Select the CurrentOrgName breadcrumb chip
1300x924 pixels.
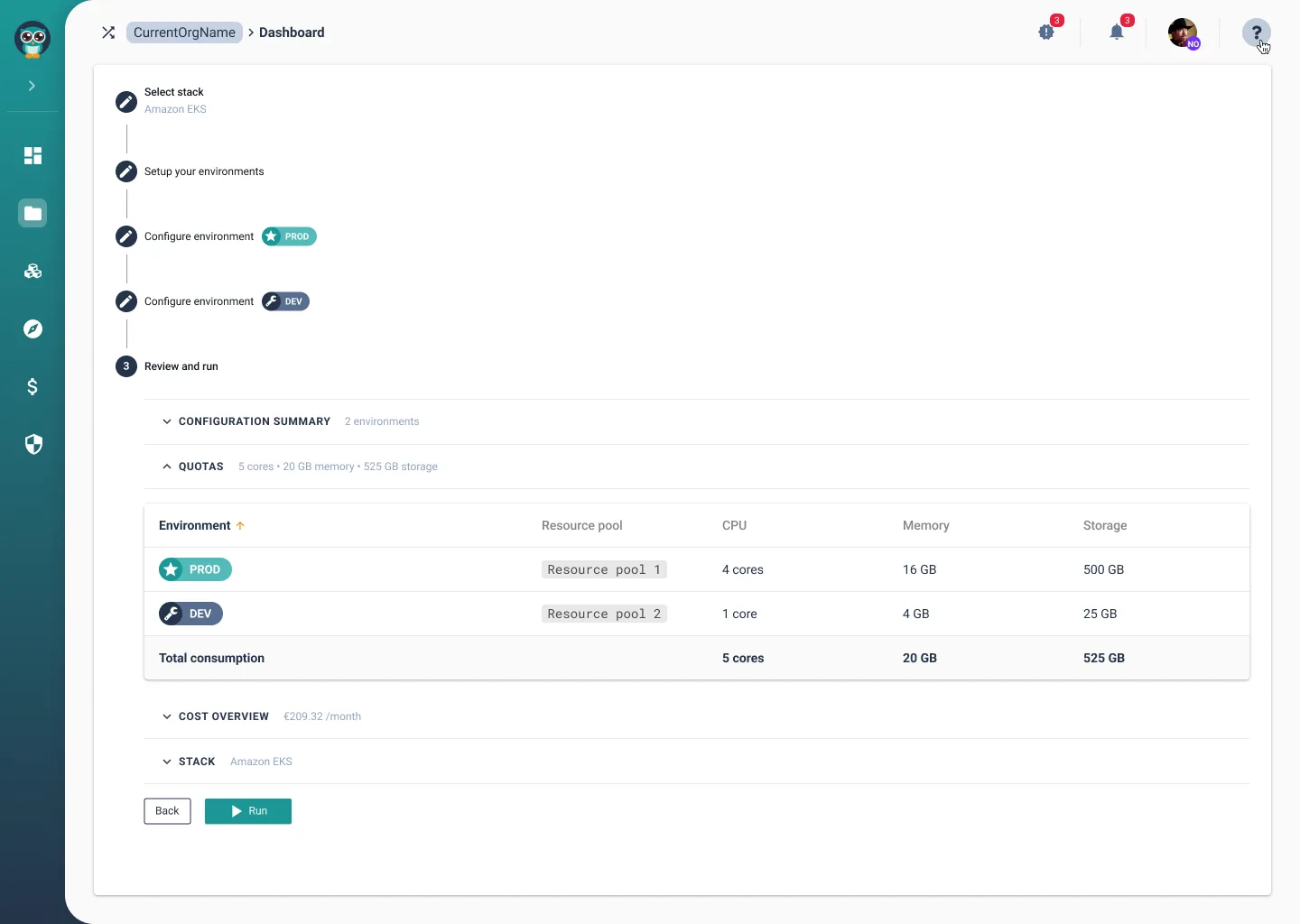pos(184,32)
